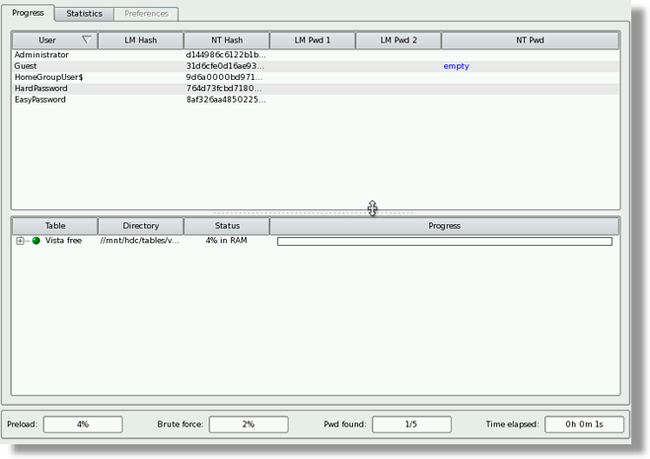Image resolution: width=650 pixels, height=459 pixels.
Task: Click the sort arrow in User column header
Action: (x=86, y=40)
